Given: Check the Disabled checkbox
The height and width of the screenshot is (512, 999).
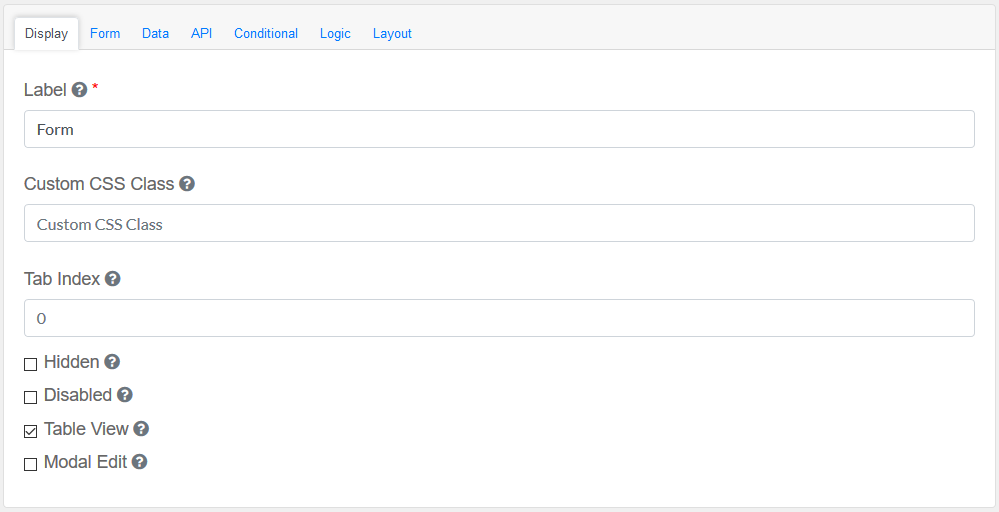Looking at the screenshot, I should point(31,397).
